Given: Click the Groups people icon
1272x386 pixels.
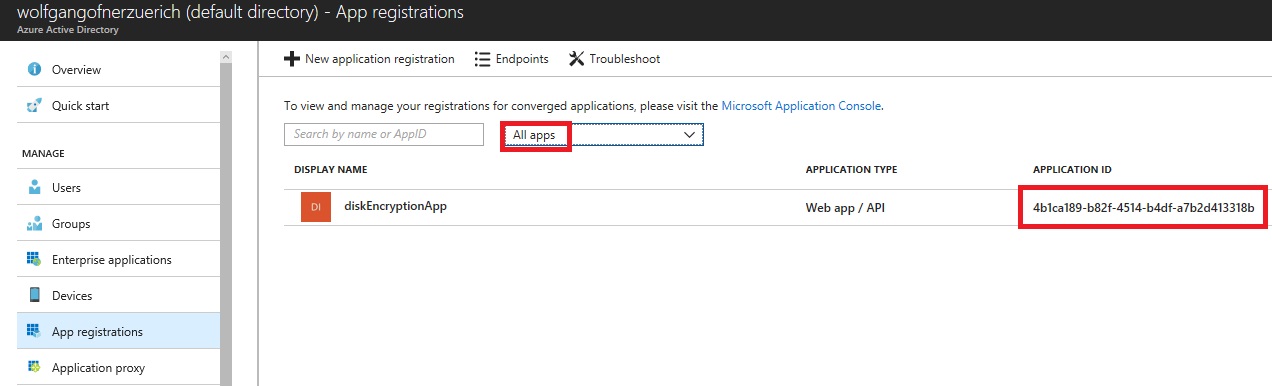Looking at the screenshot, I should coord(34,224).
